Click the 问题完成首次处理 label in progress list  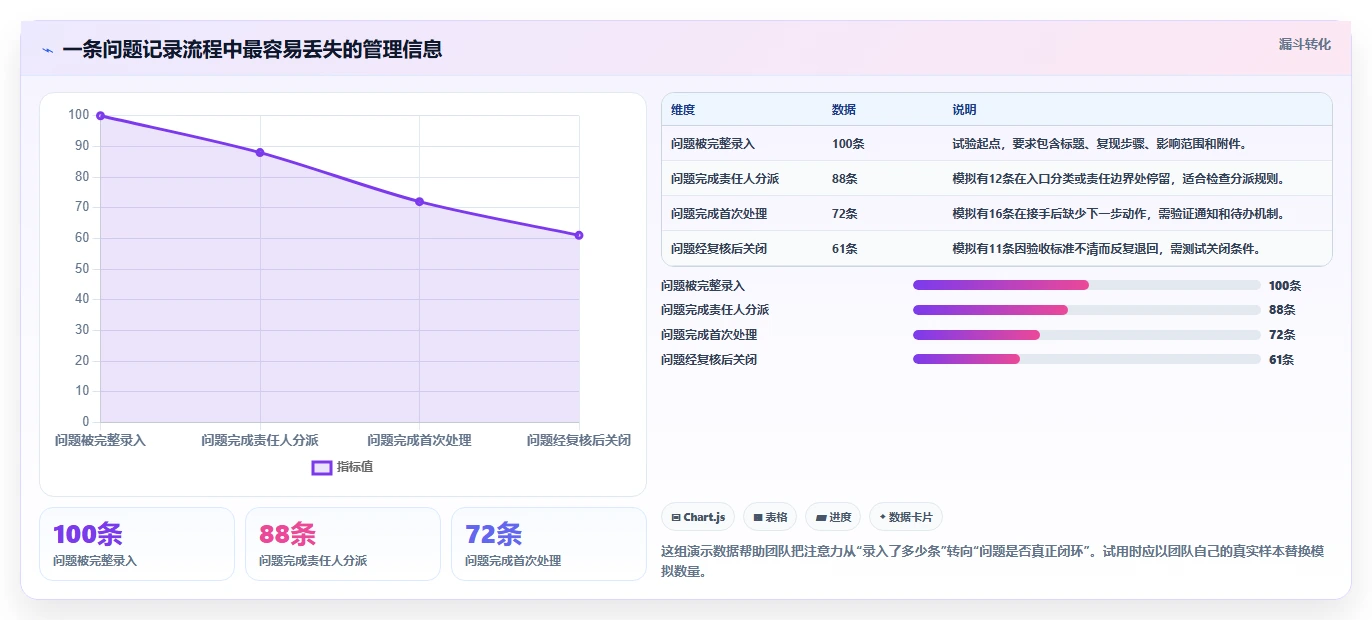point(709,335)
